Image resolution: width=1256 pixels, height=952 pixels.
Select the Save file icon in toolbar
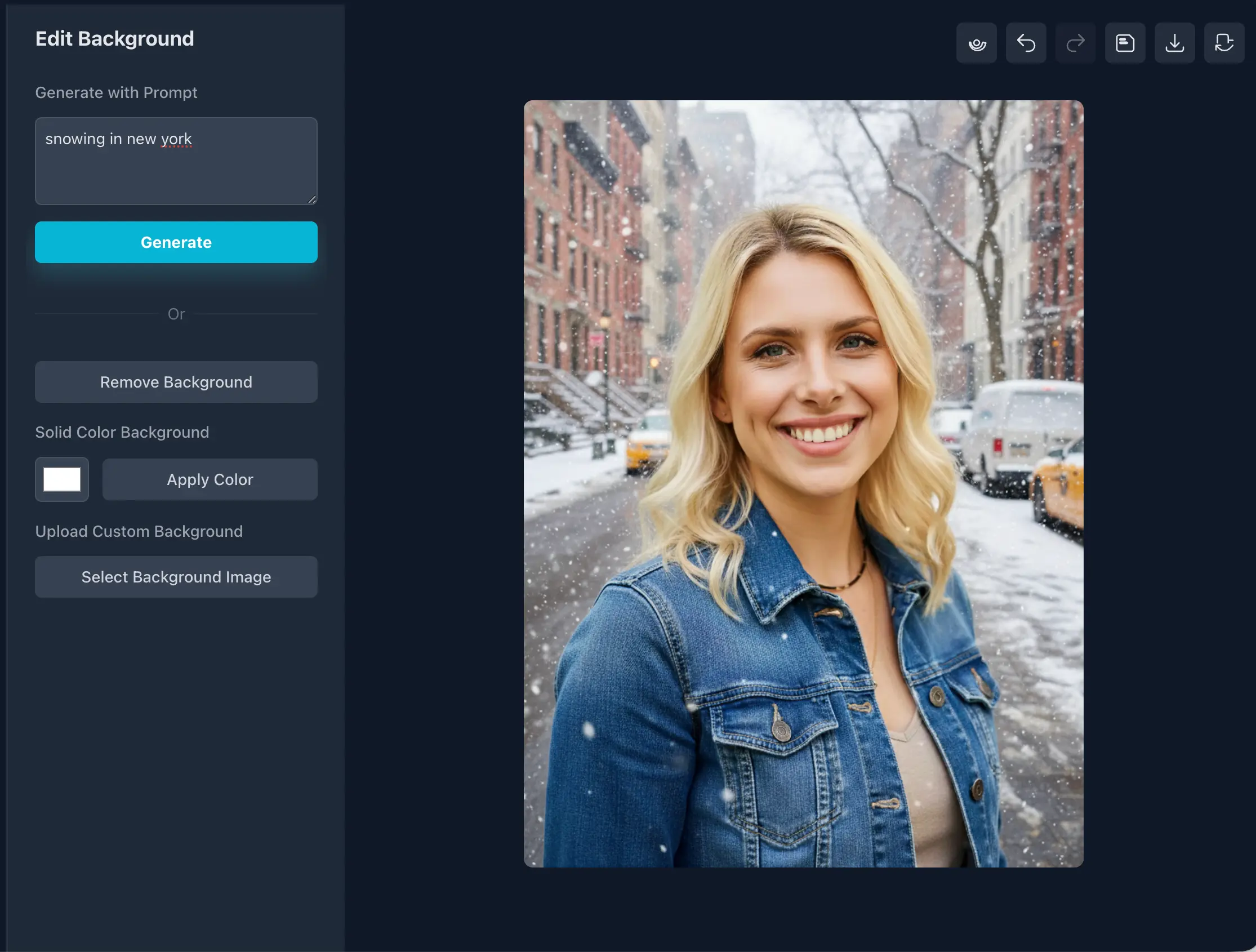1125,43
